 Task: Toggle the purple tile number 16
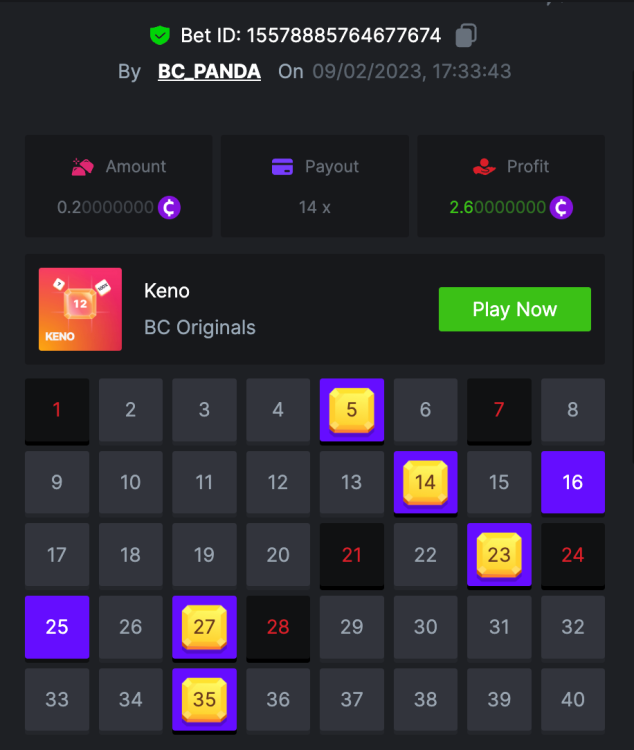coord(573,482)
